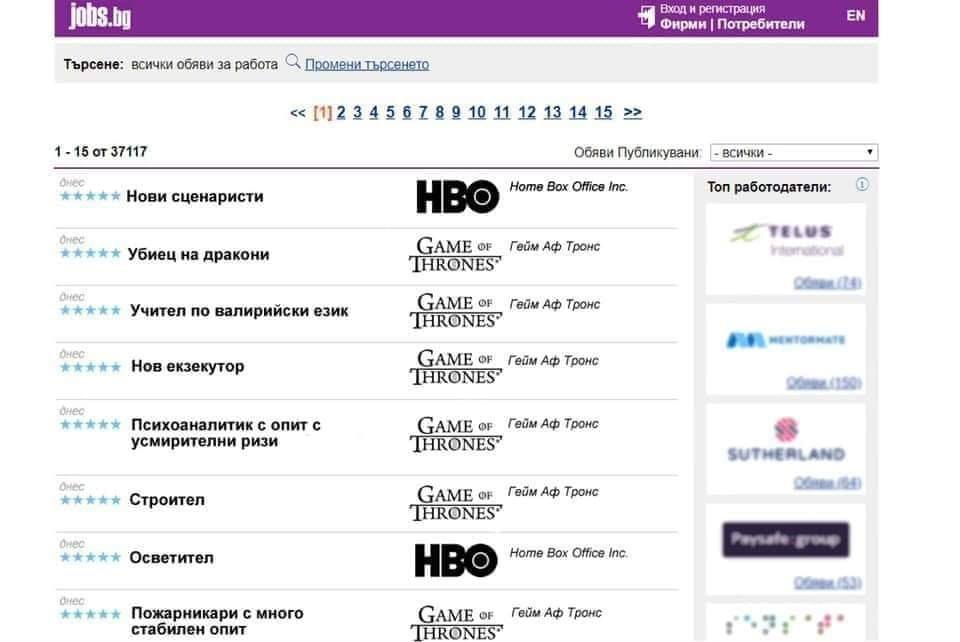Open the Sutherland employer thumbnail
Image resolution: width=960 pixels, height=642 pixels.
(786, 449)
